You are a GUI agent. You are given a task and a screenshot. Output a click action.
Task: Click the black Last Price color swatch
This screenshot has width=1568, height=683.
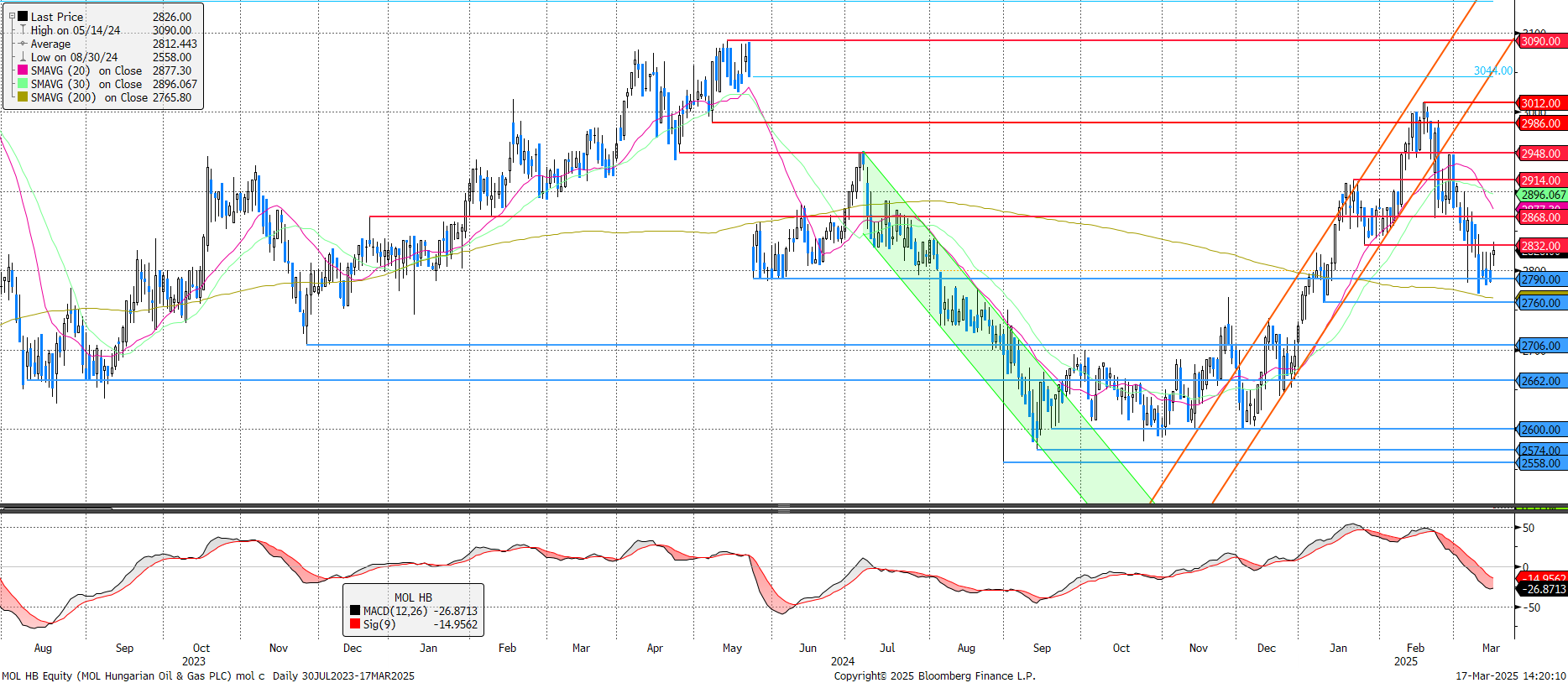pos(23,16)
